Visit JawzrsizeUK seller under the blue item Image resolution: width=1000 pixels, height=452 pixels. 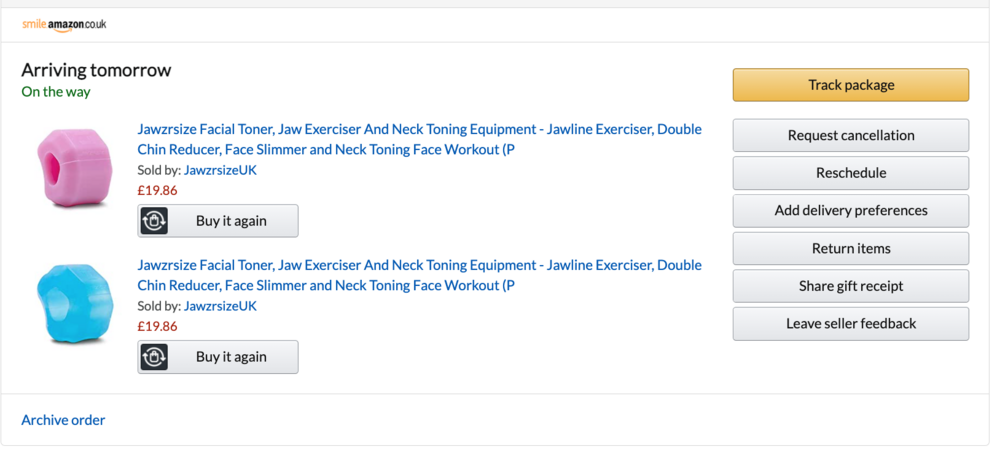click(220, 306)
